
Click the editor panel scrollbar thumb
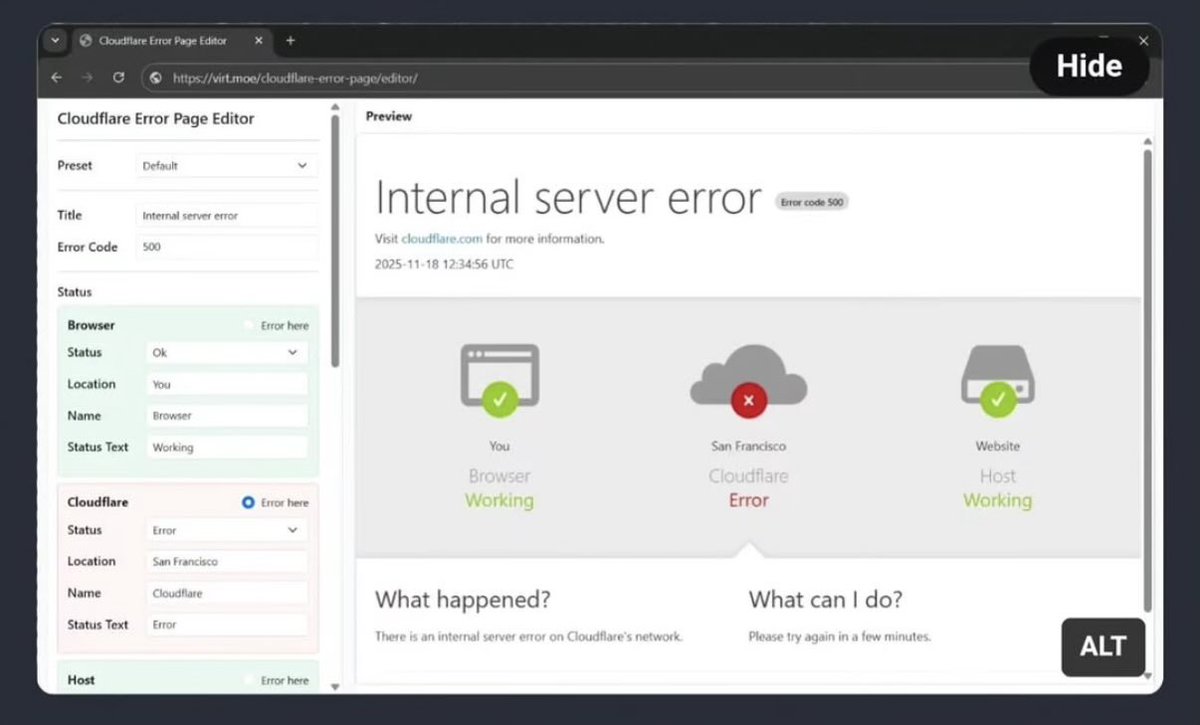coord(335,240)
